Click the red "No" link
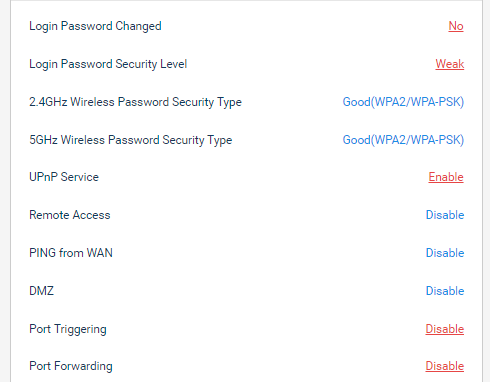The height and width of the screenshot is (382, 490). pyautogui.click(x=456, y=26)
